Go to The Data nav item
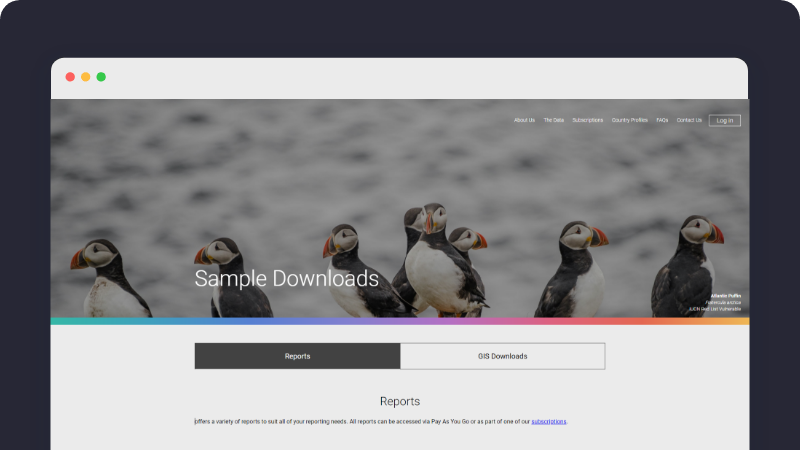The width and height of the screenshot is (800, 450). click(x=554, y=120)
